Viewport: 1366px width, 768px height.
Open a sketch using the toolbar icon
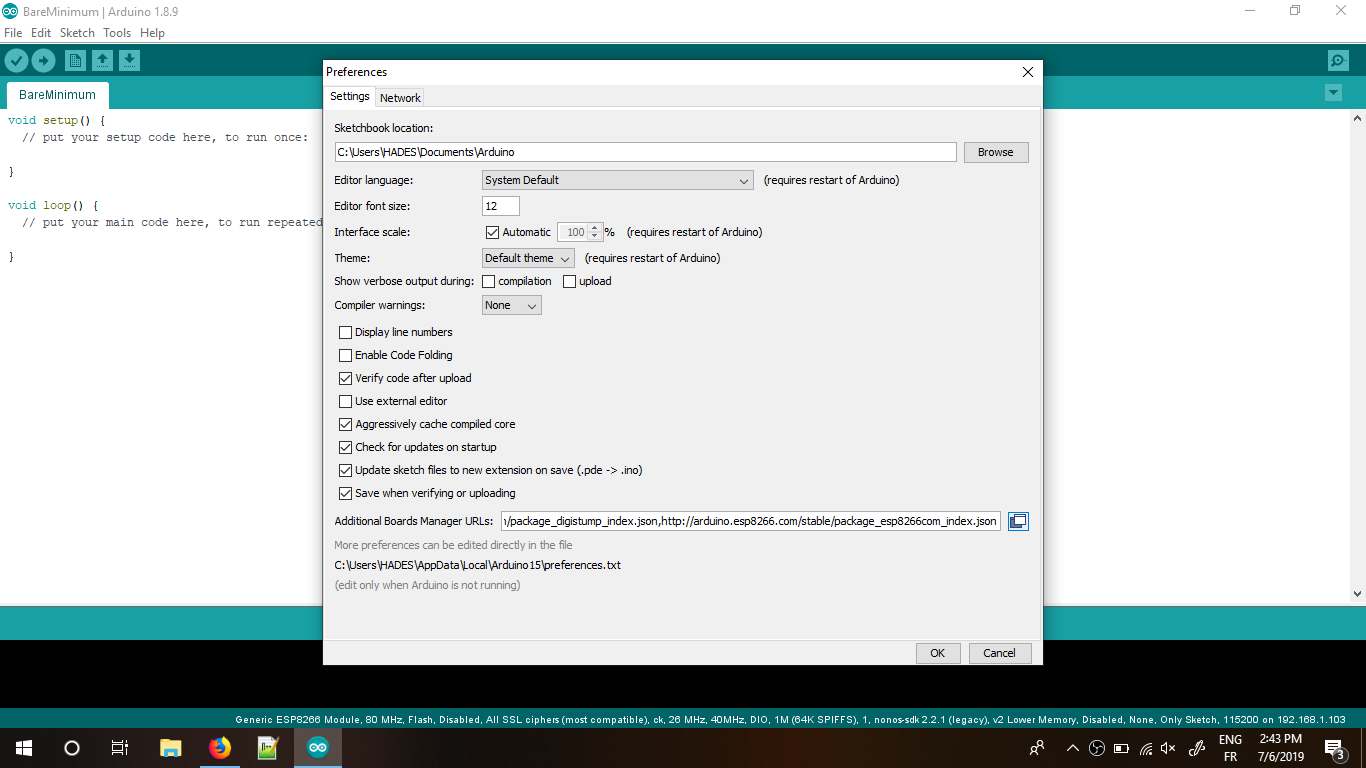click(102, 60)
